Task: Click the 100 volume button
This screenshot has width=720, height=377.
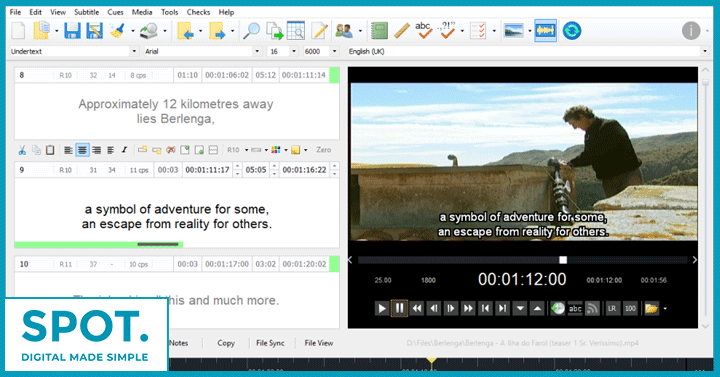Action: [630, 309]
